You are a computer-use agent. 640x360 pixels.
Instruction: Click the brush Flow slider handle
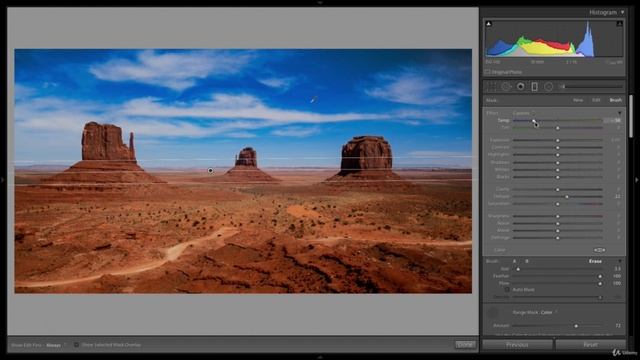(600, 283)
